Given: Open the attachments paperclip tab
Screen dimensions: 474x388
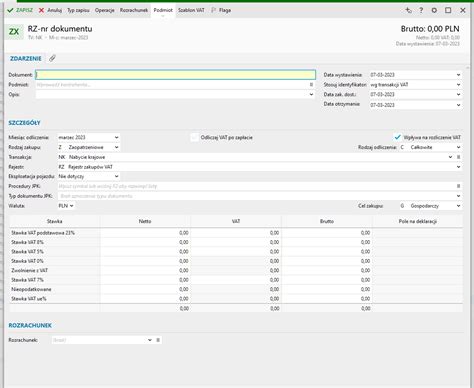Looking at the screenshot, I should (52, 59).
